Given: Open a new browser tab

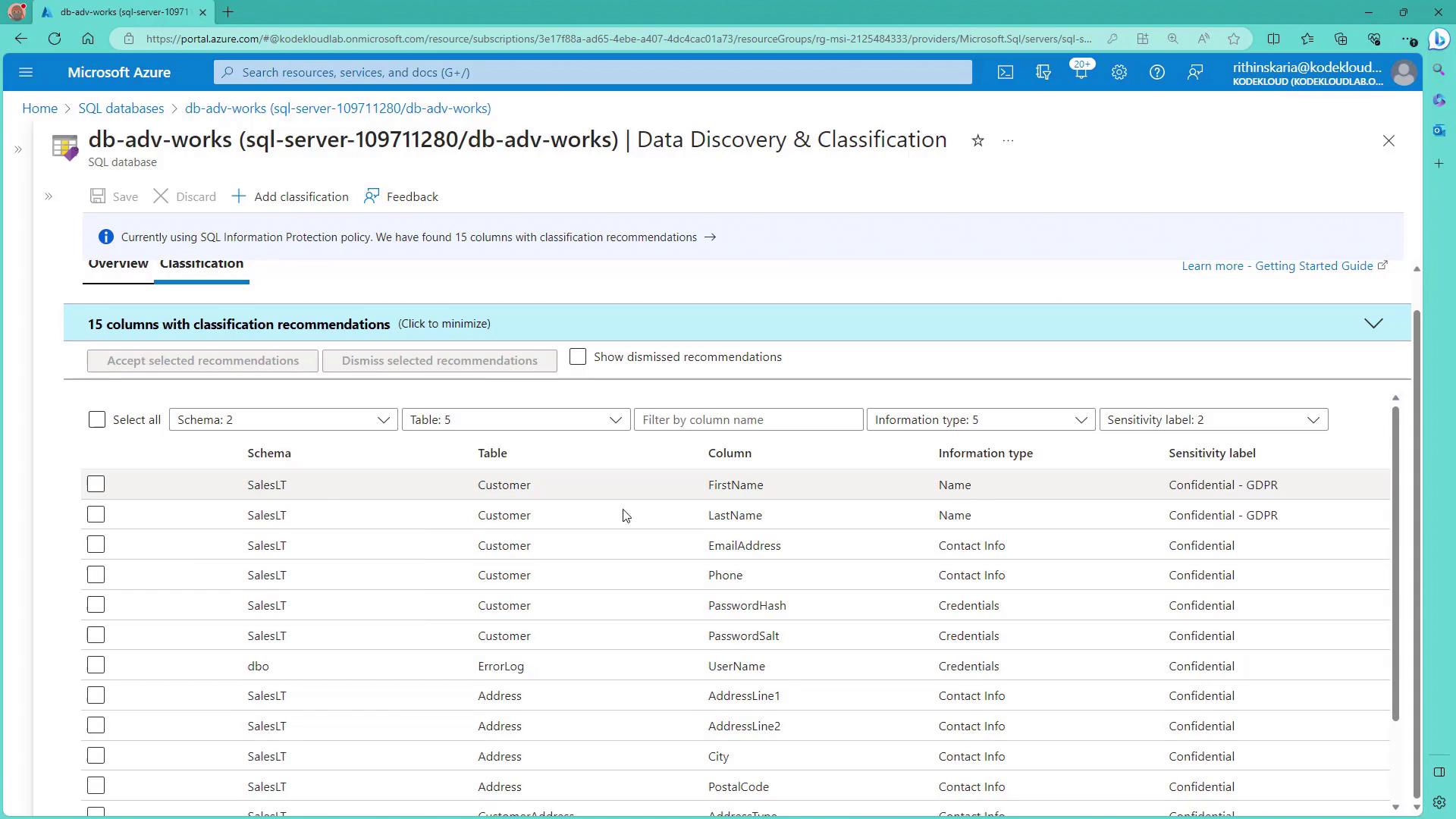Looking at the screenshot, I should click(227, 12).
